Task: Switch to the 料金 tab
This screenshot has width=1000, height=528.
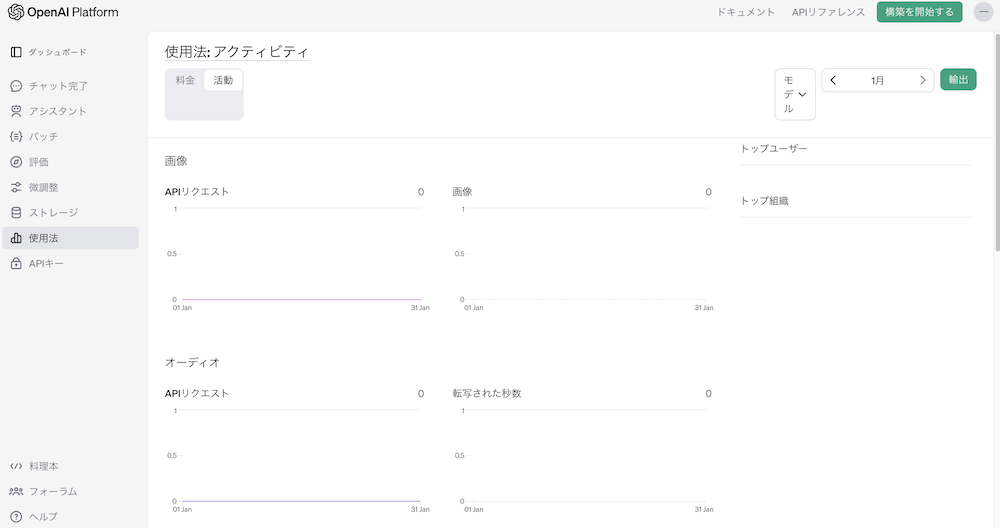Action: tap(185, 80)
